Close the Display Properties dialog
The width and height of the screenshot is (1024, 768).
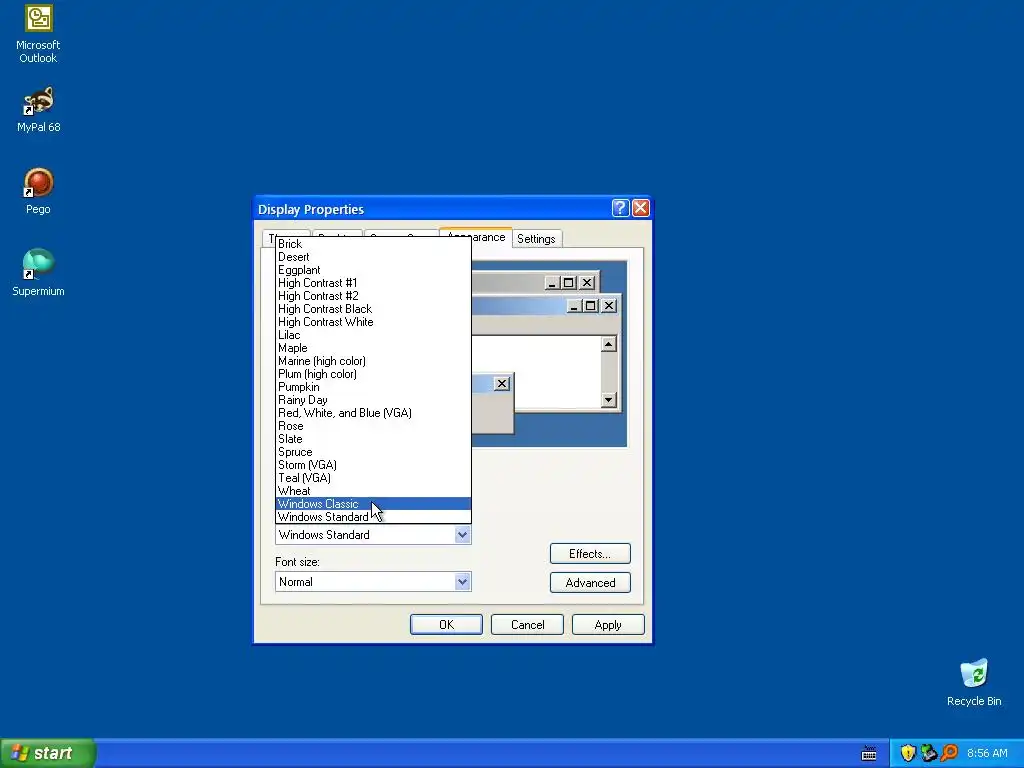point(641,208)
